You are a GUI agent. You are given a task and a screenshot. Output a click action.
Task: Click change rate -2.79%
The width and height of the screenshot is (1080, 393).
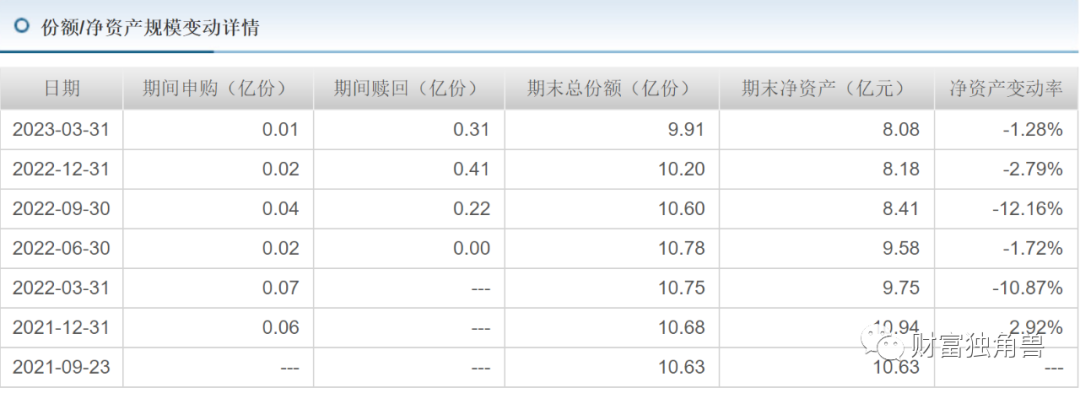point(1033,169)
